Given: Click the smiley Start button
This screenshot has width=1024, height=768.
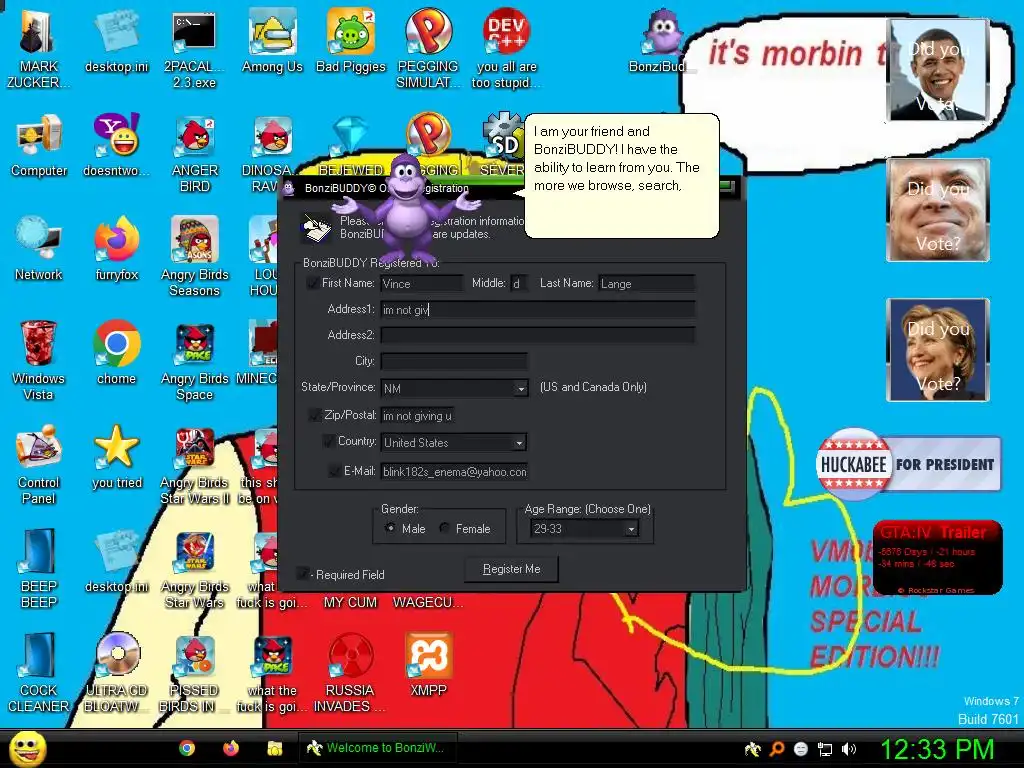Looking at the screenshot, I should point(27,748).
